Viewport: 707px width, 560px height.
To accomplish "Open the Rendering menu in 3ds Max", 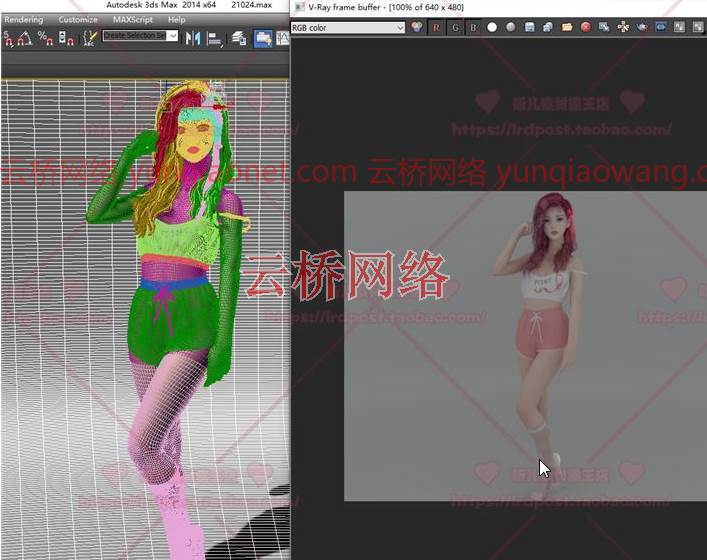I will 24,20.
